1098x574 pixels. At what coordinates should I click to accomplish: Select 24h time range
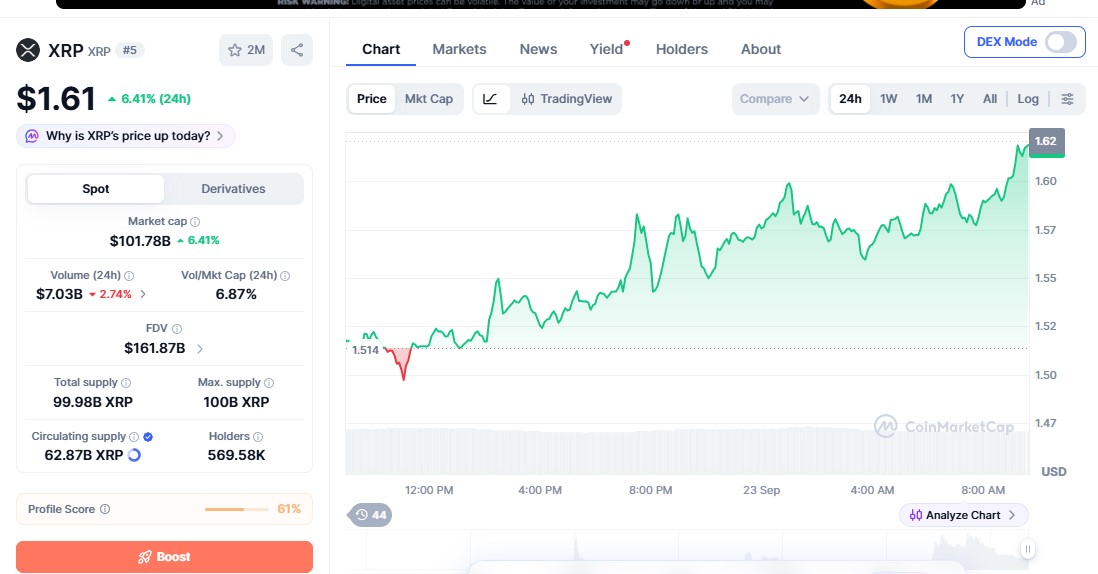tap(850, 99)
